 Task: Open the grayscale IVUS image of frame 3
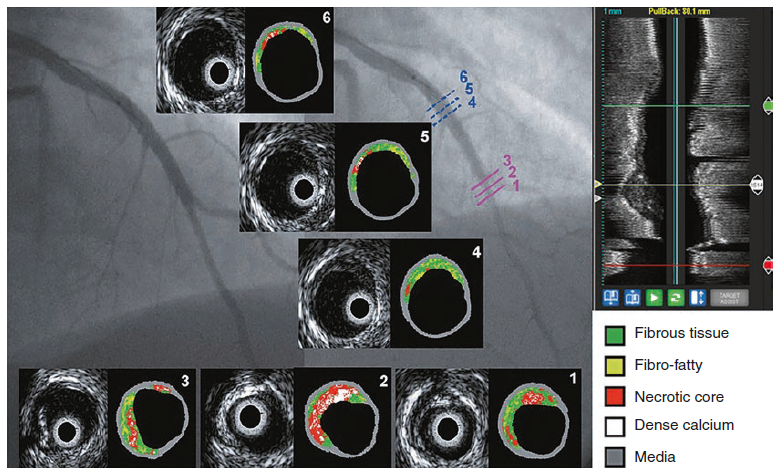coord(64,418)
